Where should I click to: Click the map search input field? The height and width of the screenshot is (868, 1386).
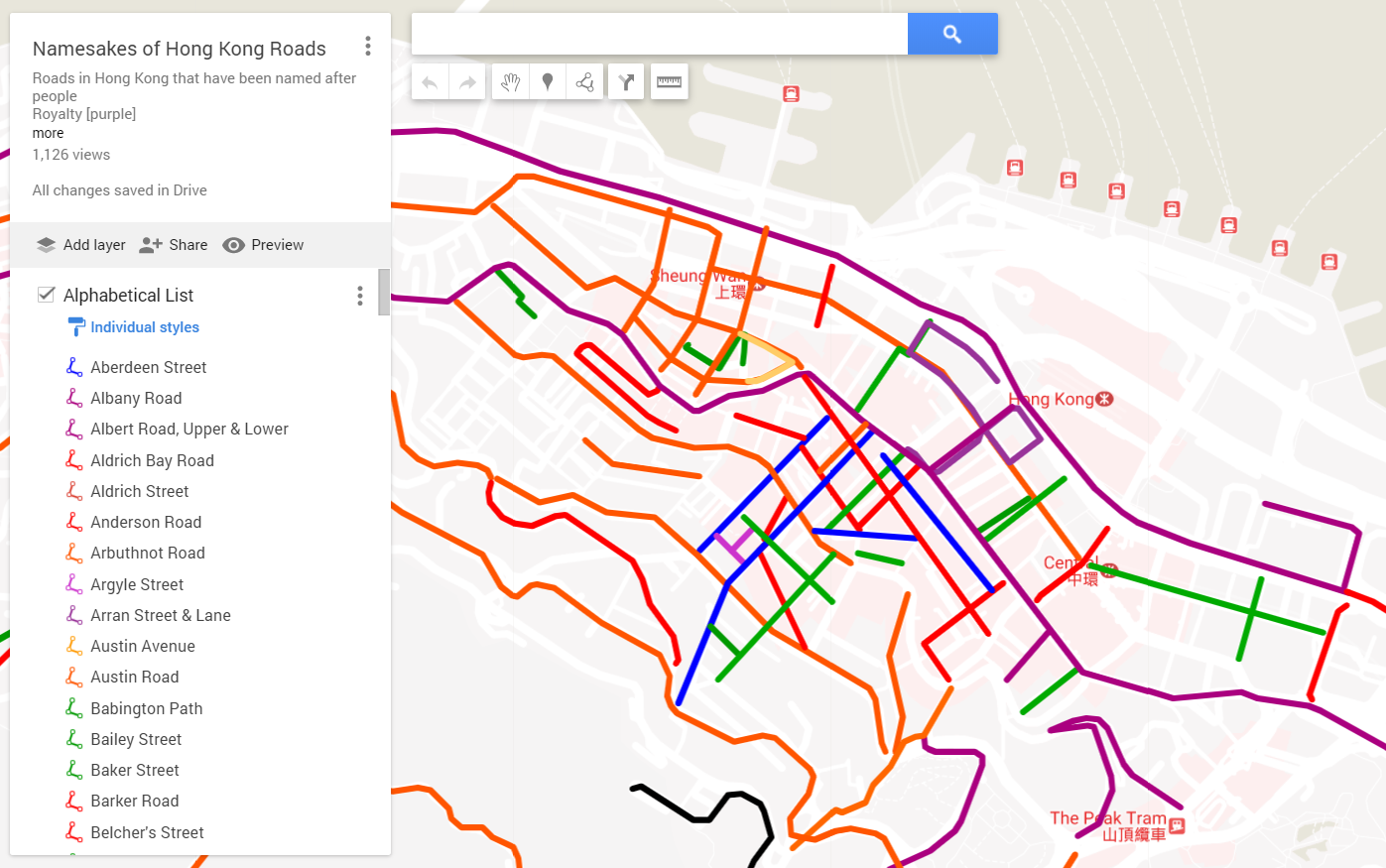click(x=660, y=34)
